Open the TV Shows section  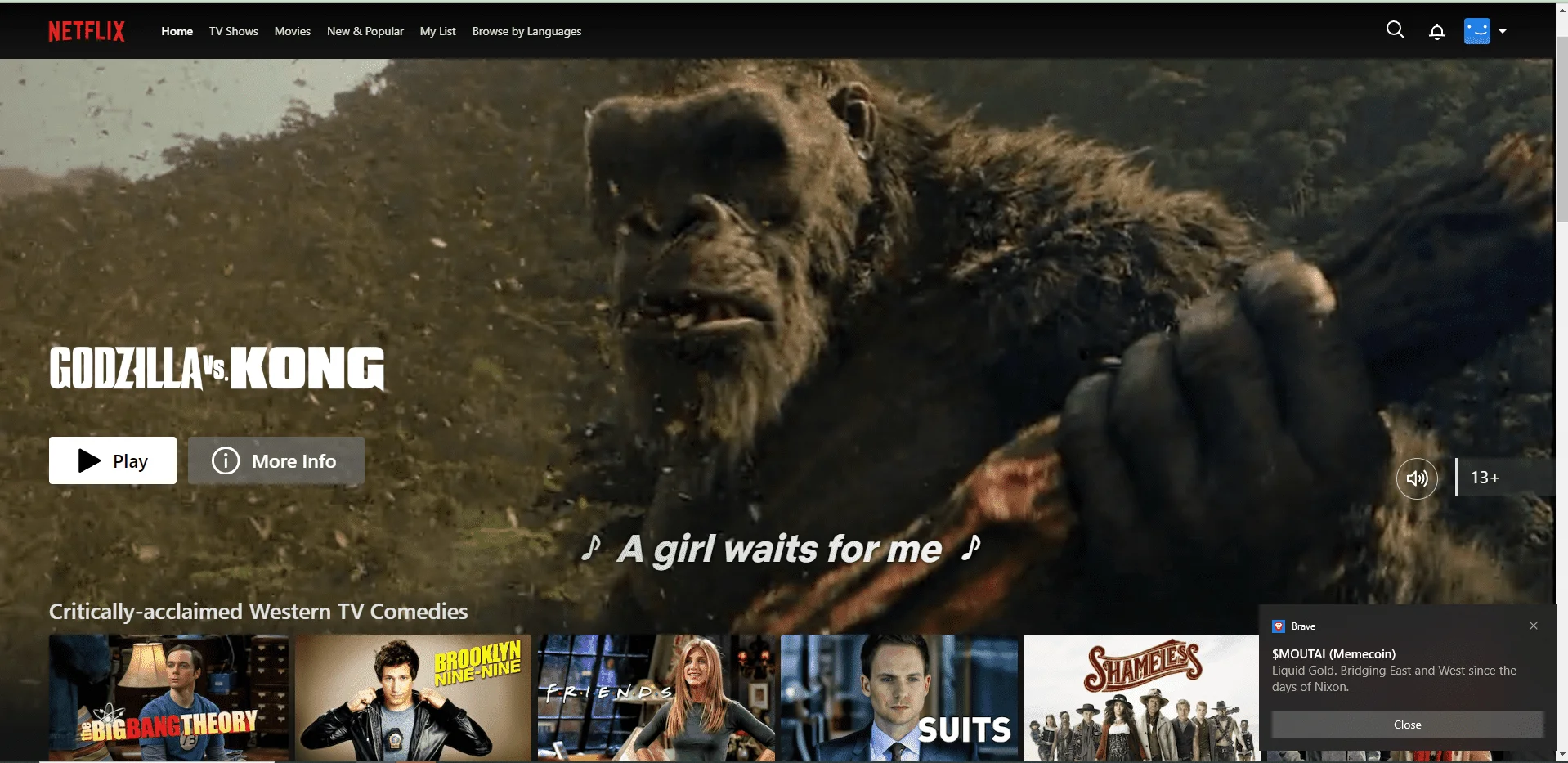click(x=234, y=31)
